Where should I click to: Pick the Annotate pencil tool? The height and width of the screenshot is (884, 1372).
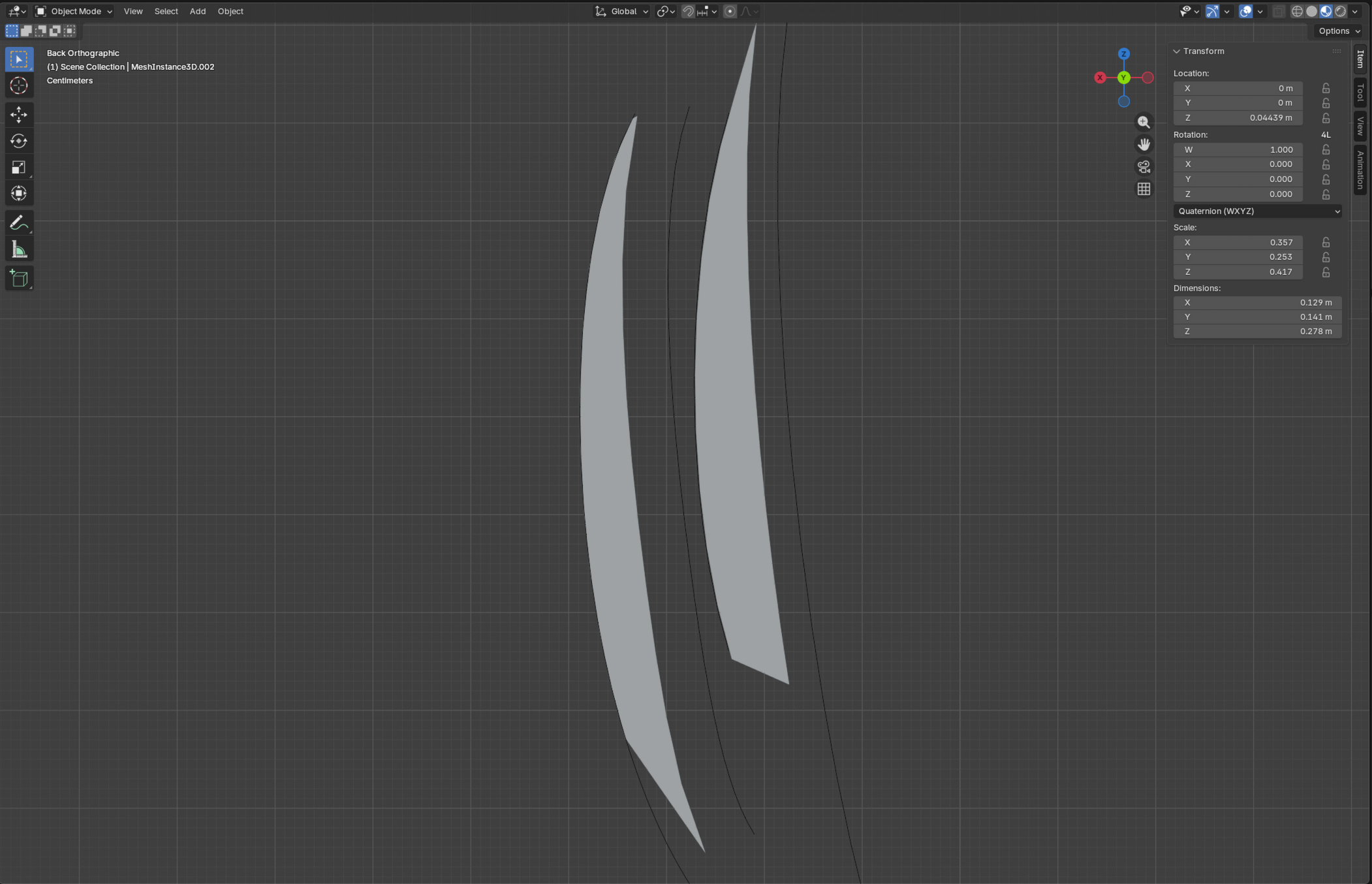tap(18, 223)
